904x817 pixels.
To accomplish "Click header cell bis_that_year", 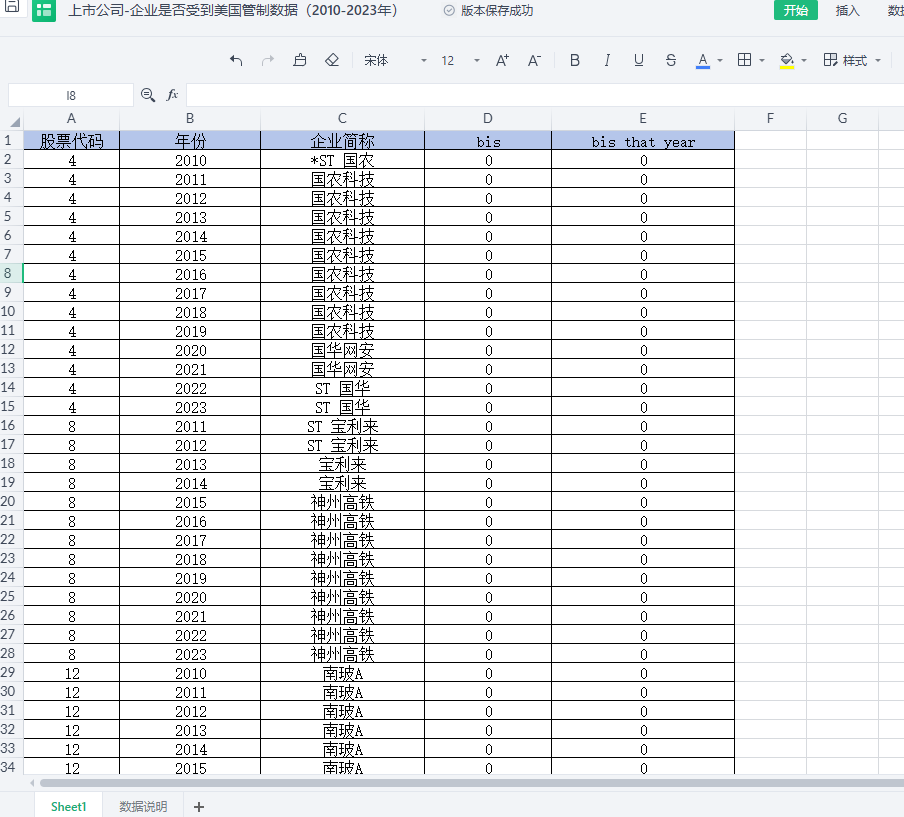I will coord(643,141).
